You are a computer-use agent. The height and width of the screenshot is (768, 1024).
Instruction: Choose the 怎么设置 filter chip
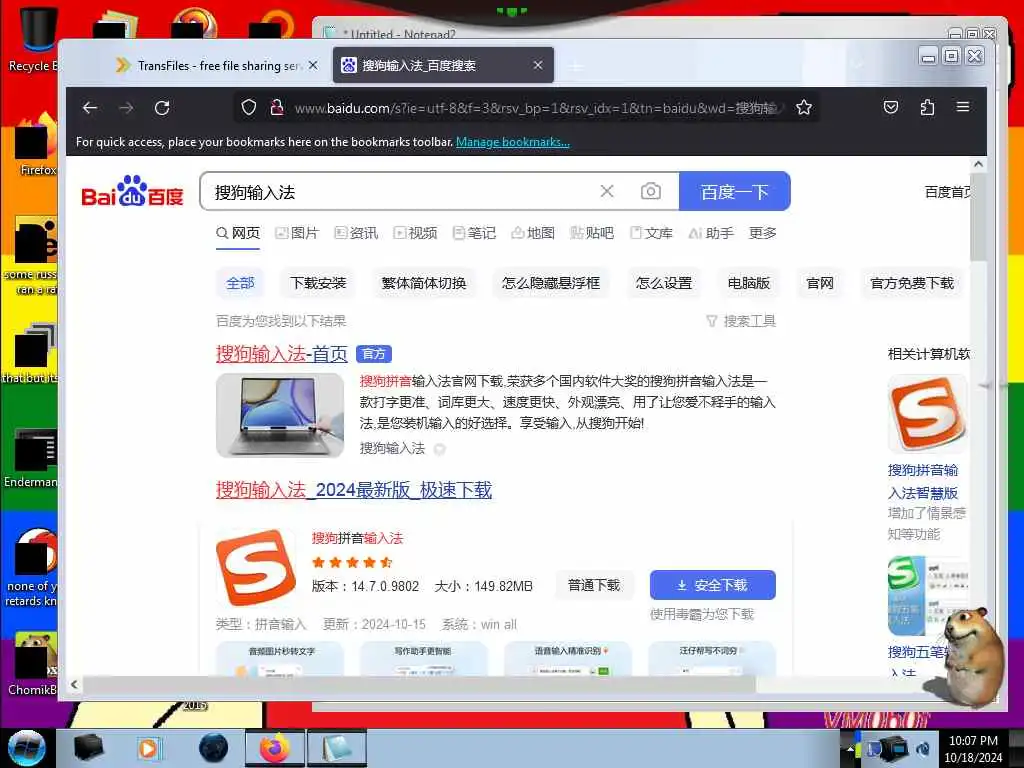664,283
